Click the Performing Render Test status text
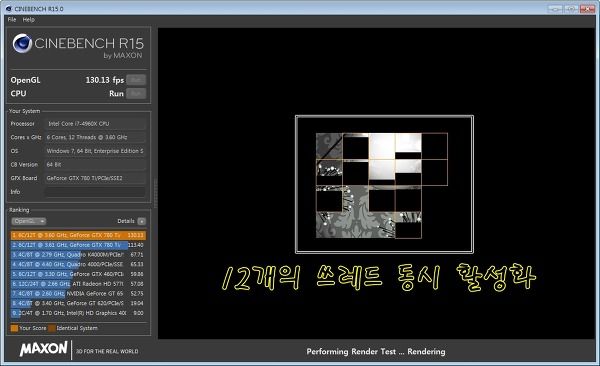The width and height of the screenshot is (600, 366). pos(376,351)
